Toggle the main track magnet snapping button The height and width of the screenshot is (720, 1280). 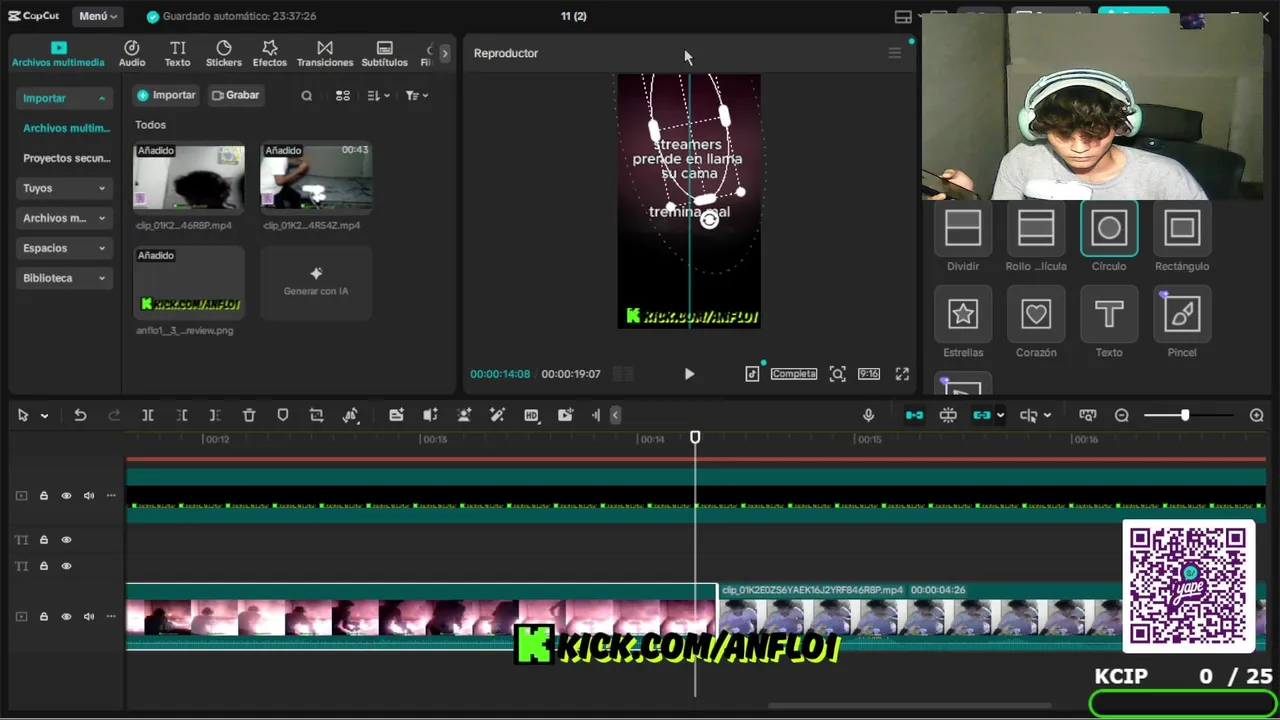point(914,415)
